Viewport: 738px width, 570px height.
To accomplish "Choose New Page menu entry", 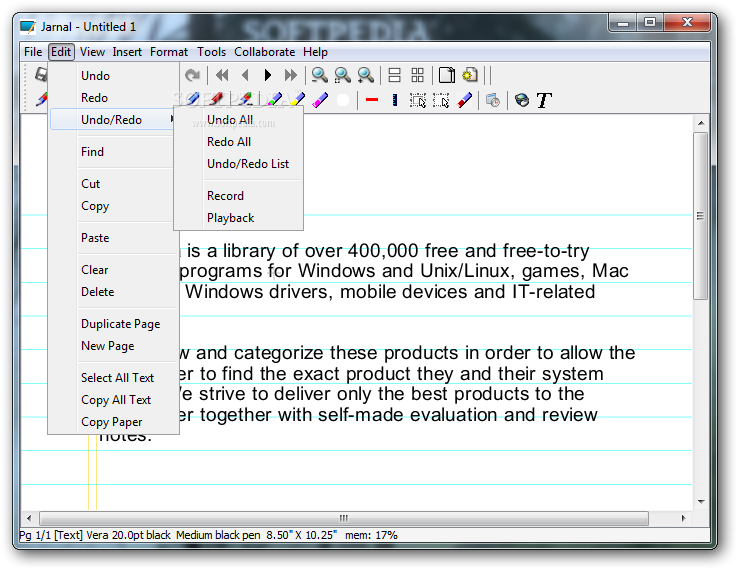I will point(112,346).
